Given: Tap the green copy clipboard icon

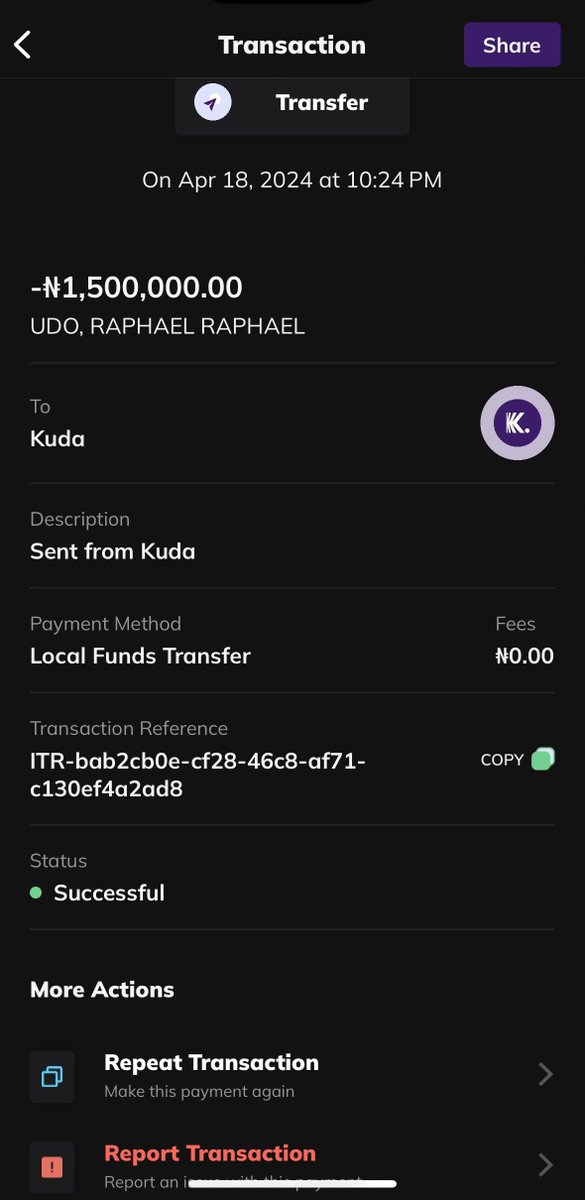Looking at the screenshot, I should pyautogui.click(x=543, y=758).
